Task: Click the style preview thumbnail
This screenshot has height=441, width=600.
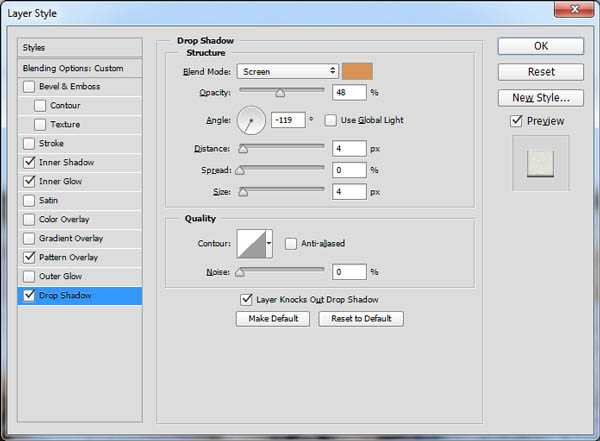Action: point(540,161)
